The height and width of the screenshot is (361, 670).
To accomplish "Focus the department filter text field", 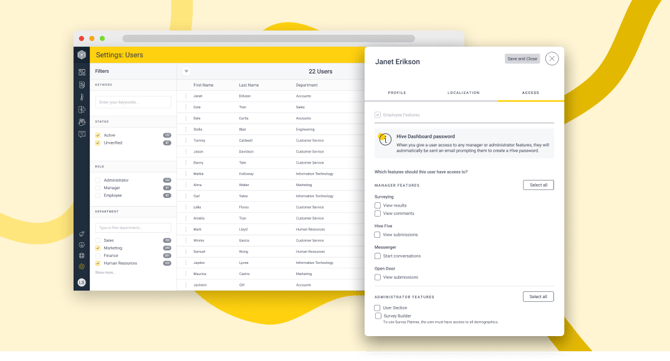I will pos(133,228).
